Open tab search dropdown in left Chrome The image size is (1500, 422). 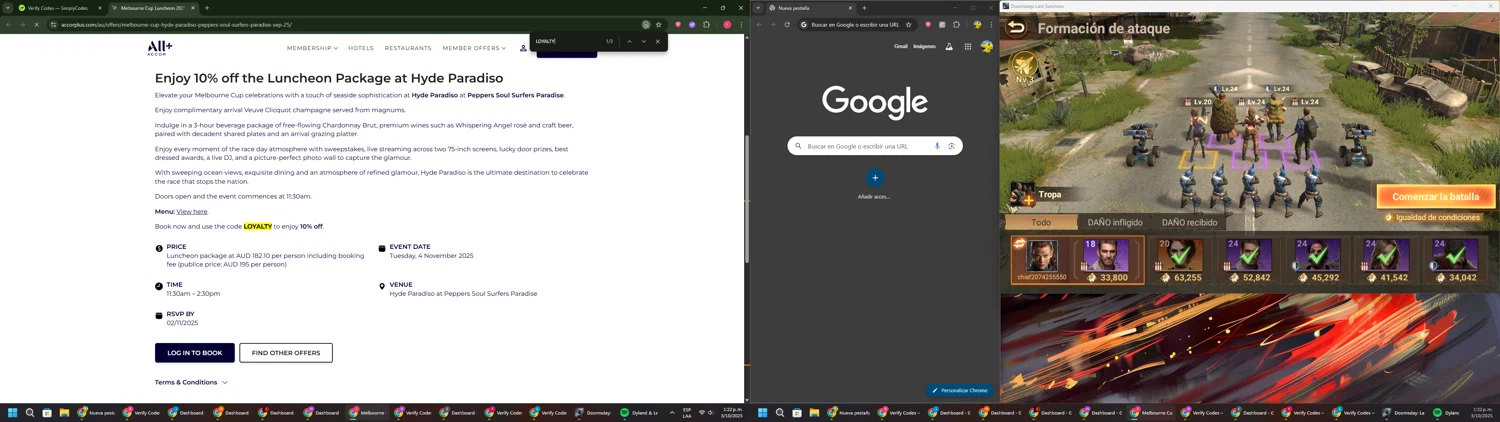pos(7,8)
